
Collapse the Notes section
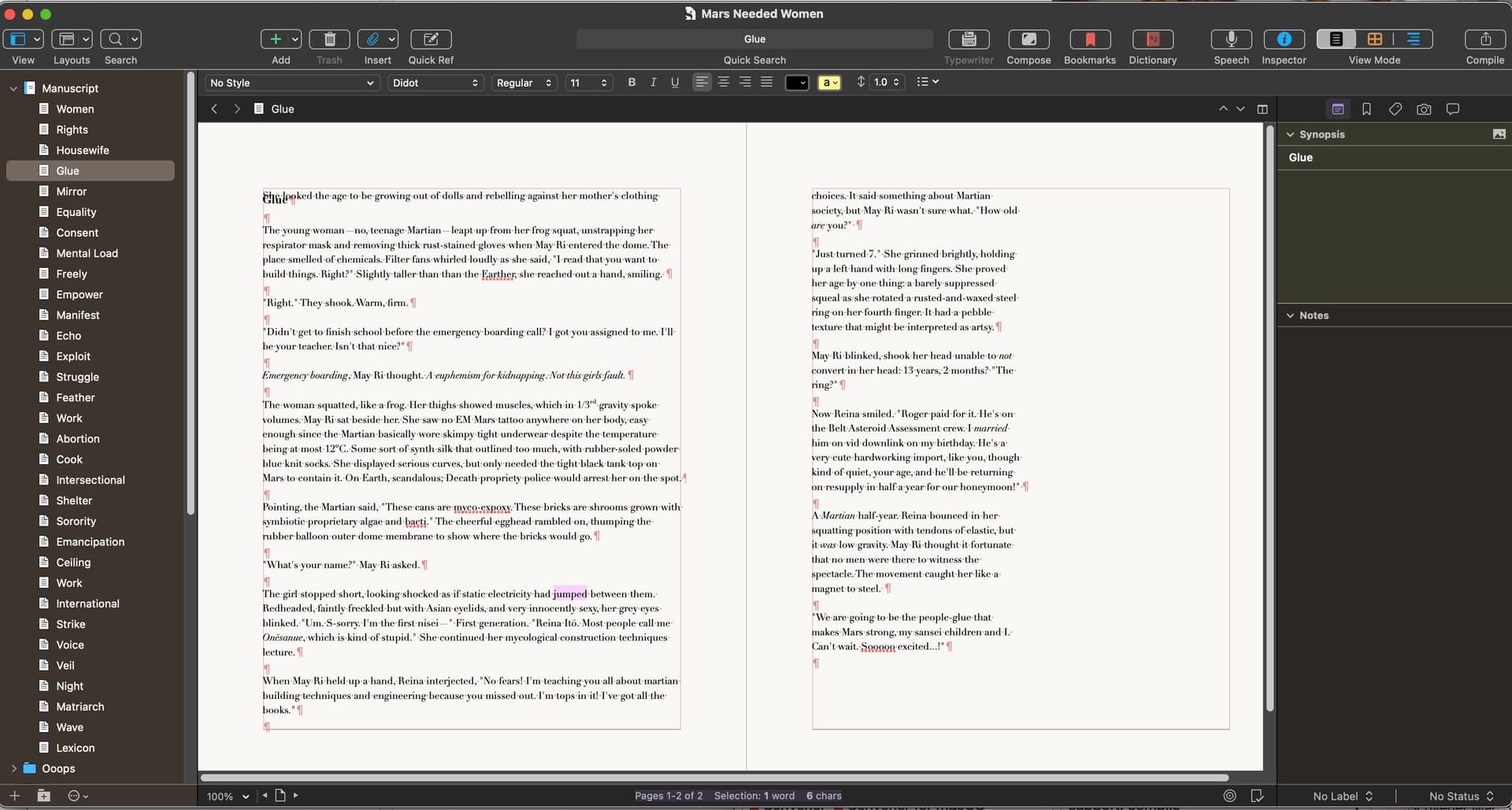[1290, 316]
